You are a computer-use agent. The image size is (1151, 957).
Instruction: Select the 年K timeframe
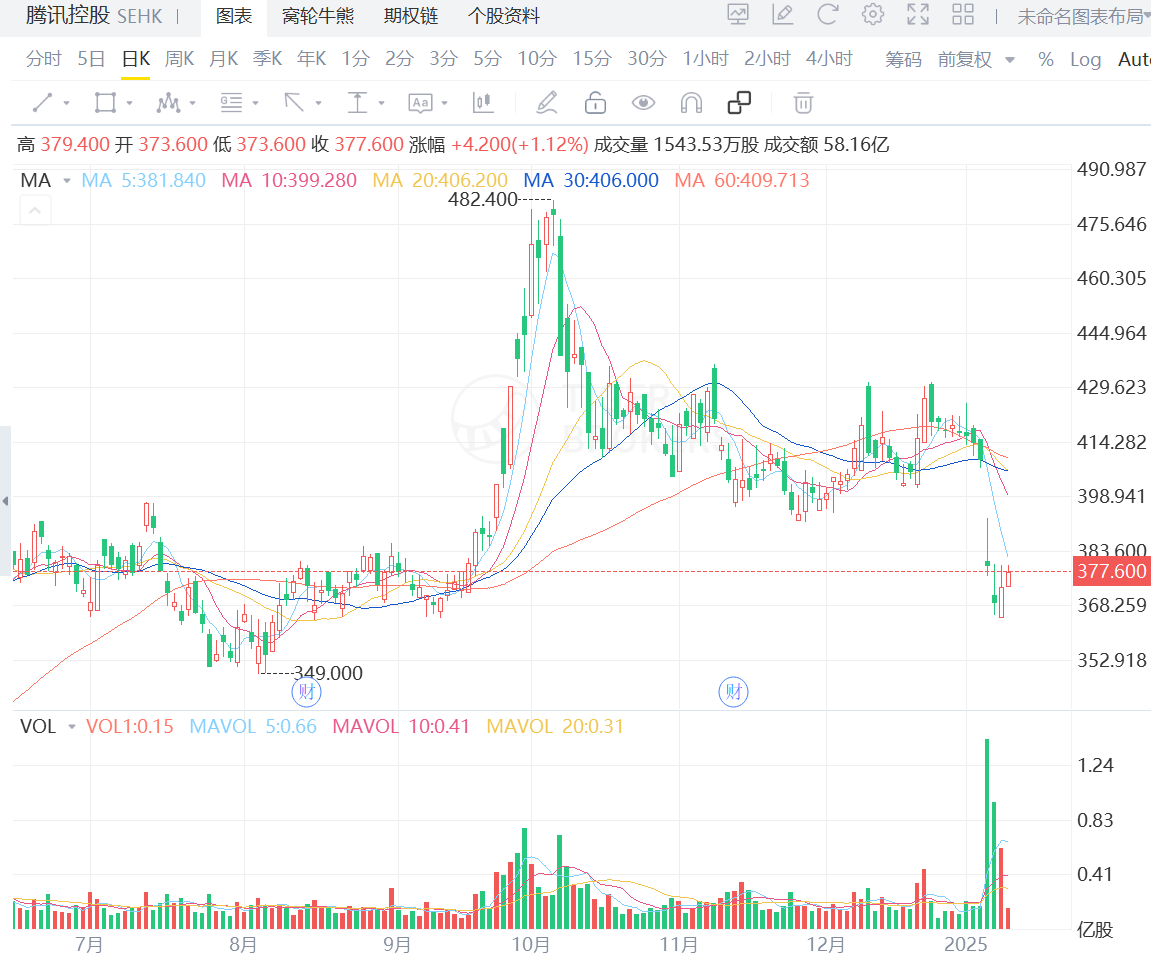pyautogui.click(x=311, y=59)
